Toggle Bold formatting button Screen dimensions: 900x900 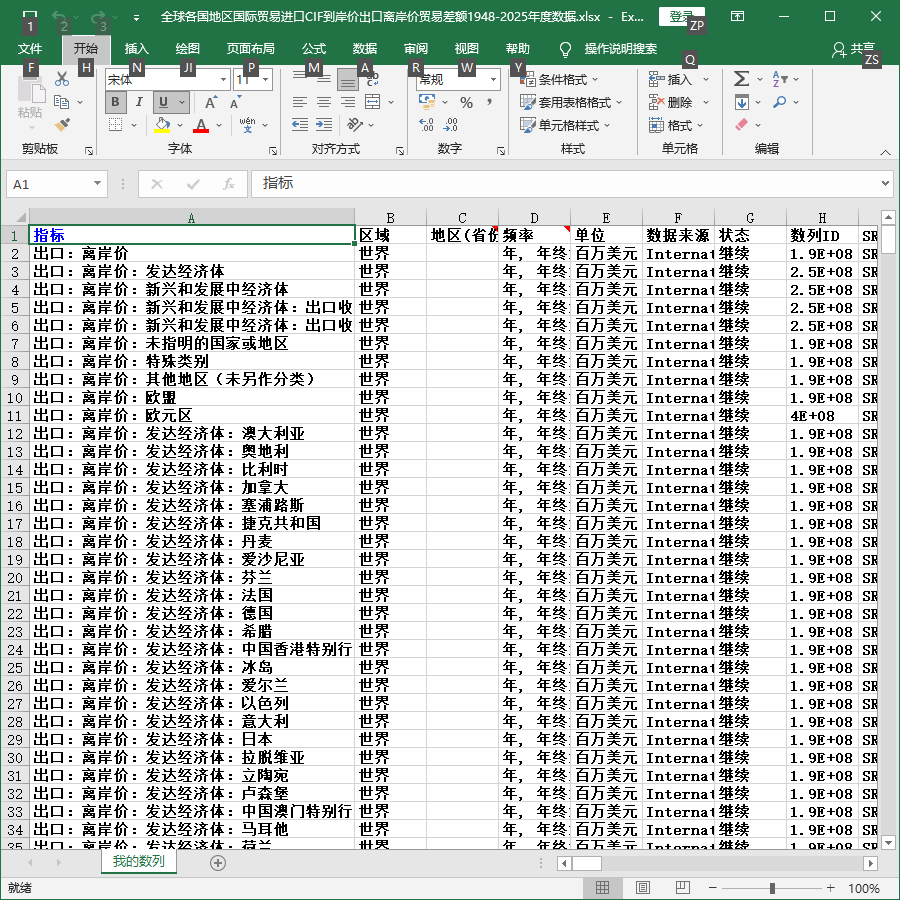pos(115,102)
